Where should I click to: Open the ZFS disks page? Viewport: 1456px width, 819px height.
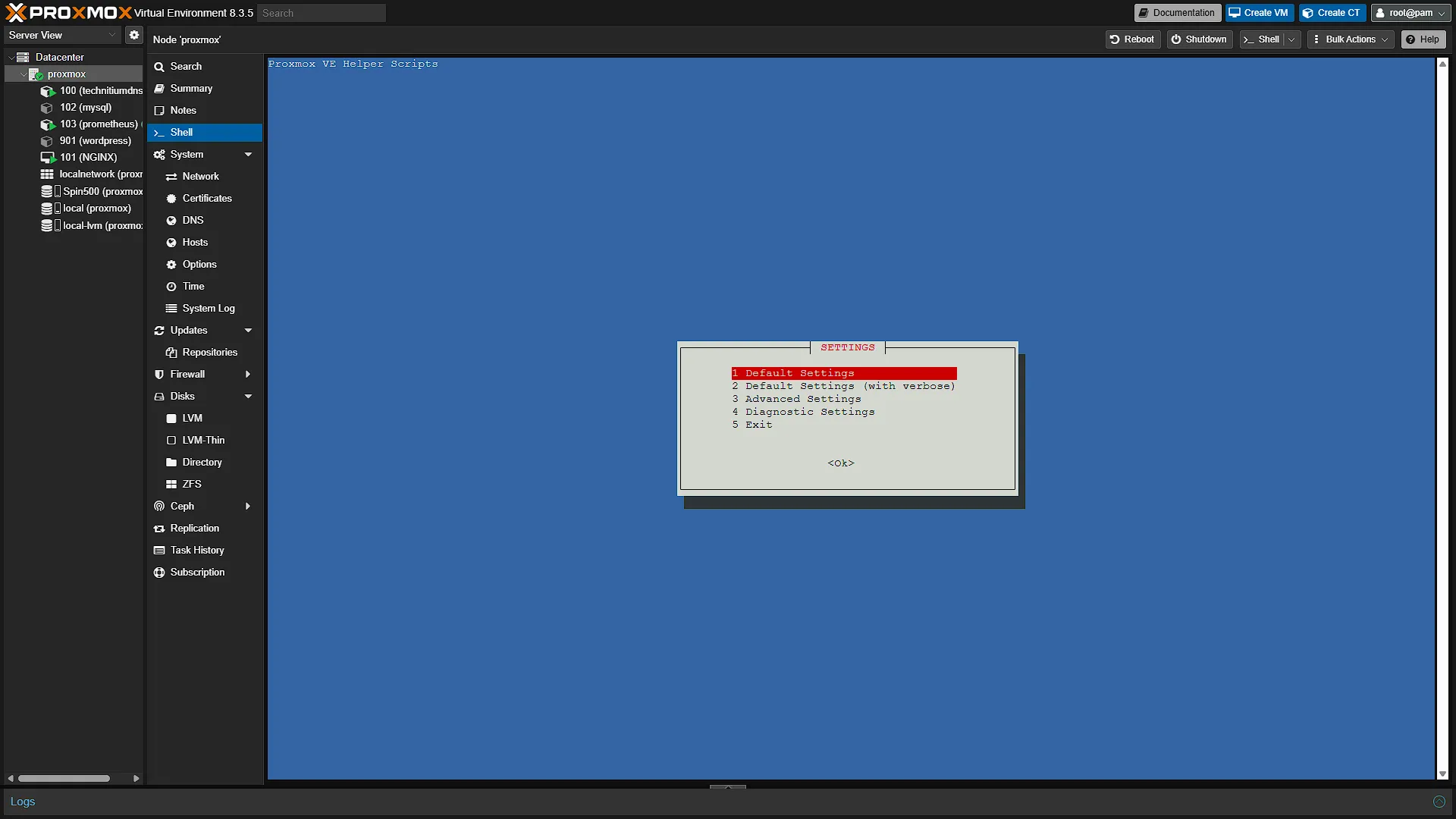(x=205, y=484)
